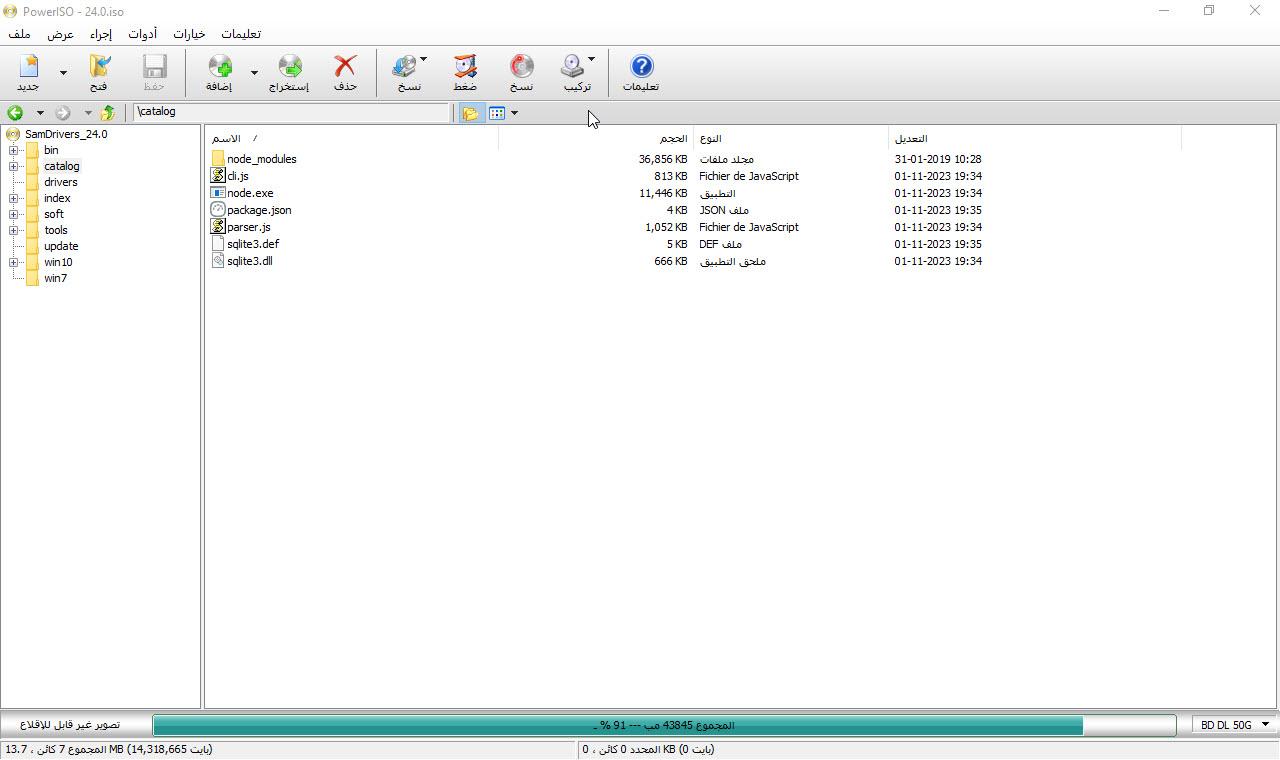Screen dimensions: 1280x760
Task: Click the cli.js file icon
Action: (x=218, y=176)
